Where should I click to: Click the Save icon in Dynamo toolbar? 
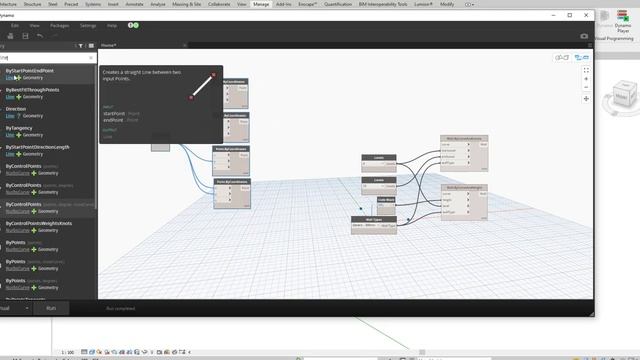pos(25,36)
